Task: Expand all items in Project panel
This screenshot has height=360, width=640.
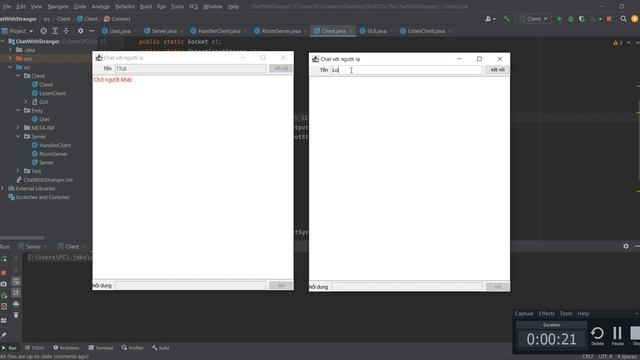Action: point(55,31)
